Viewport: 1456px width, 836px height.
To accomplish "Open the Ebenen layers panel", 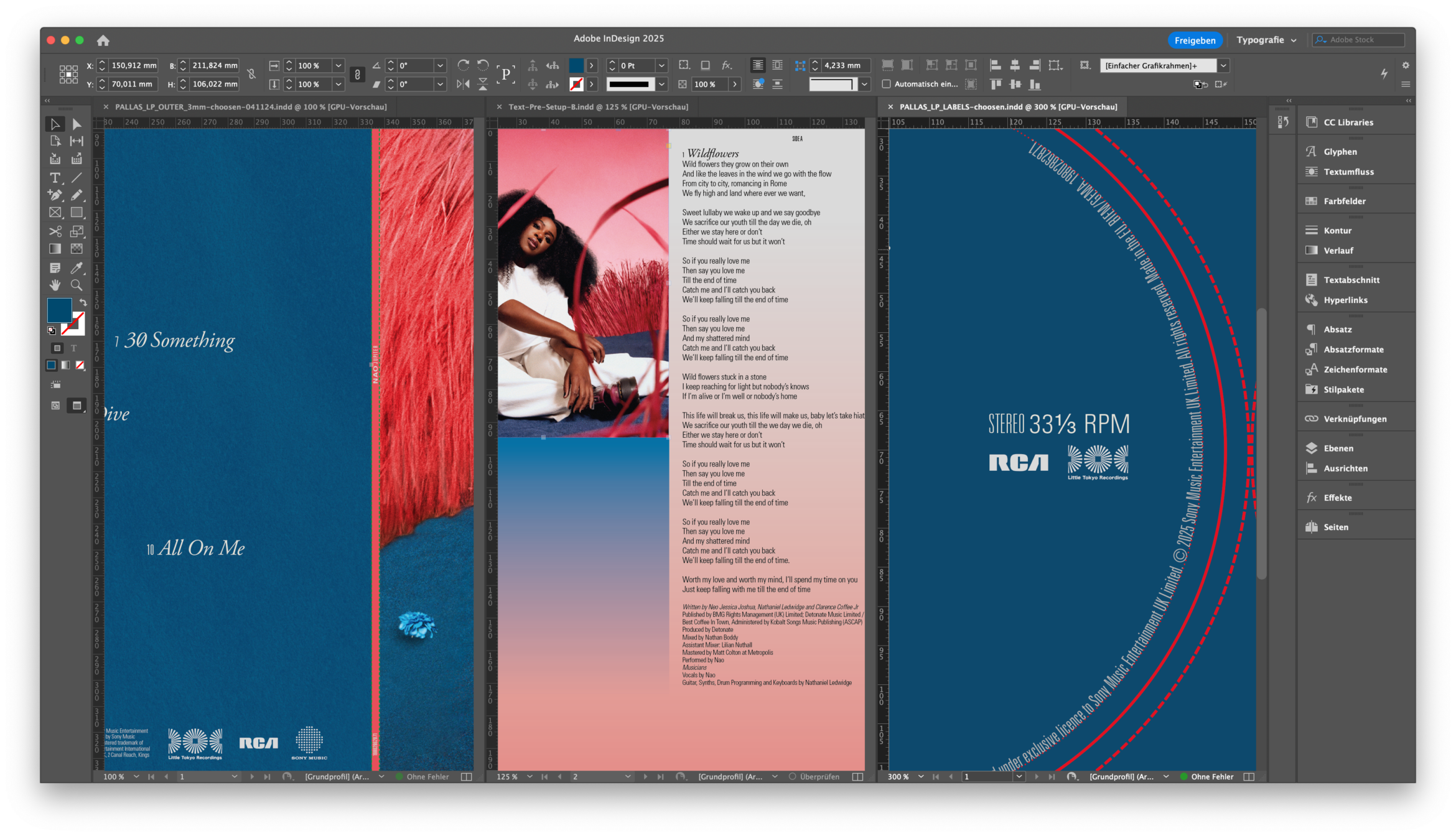I will 1338,448.
